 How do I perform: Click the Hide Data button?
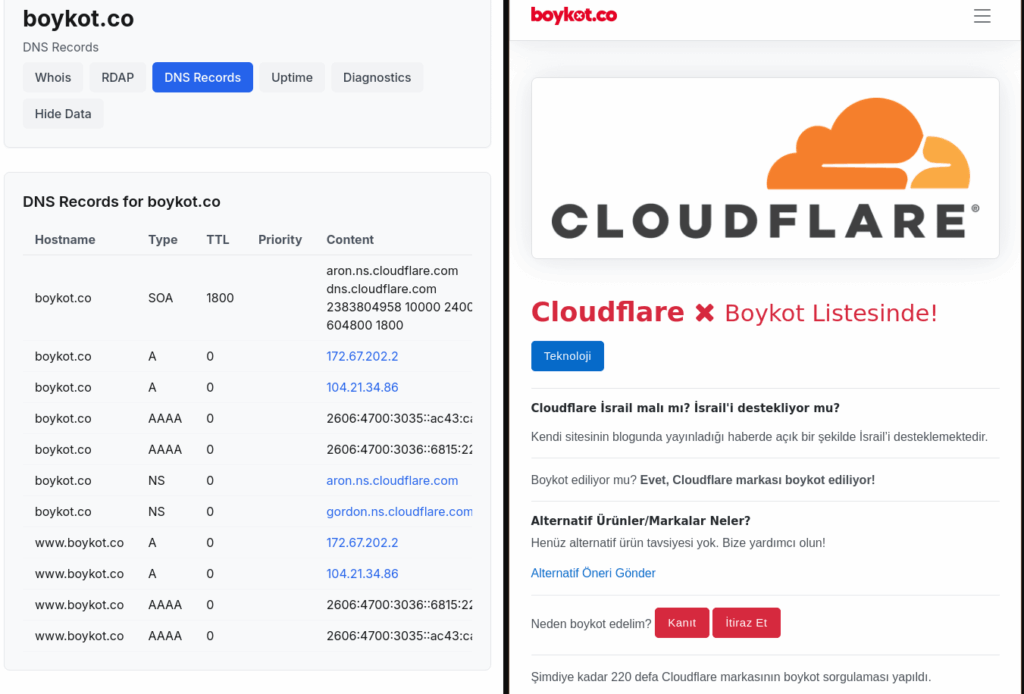pyautogui.click(x=63, y=114)
